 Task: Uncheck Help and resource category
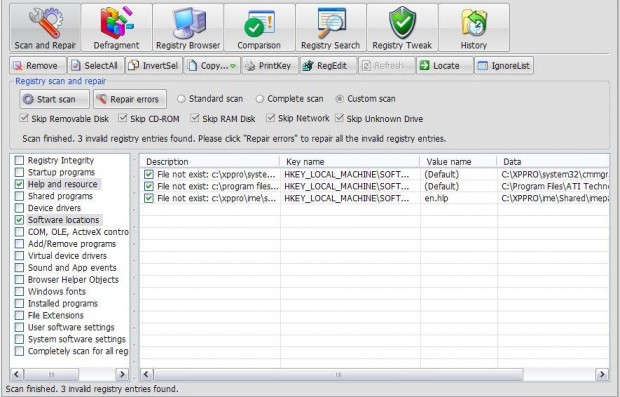(x=19, y=184)
